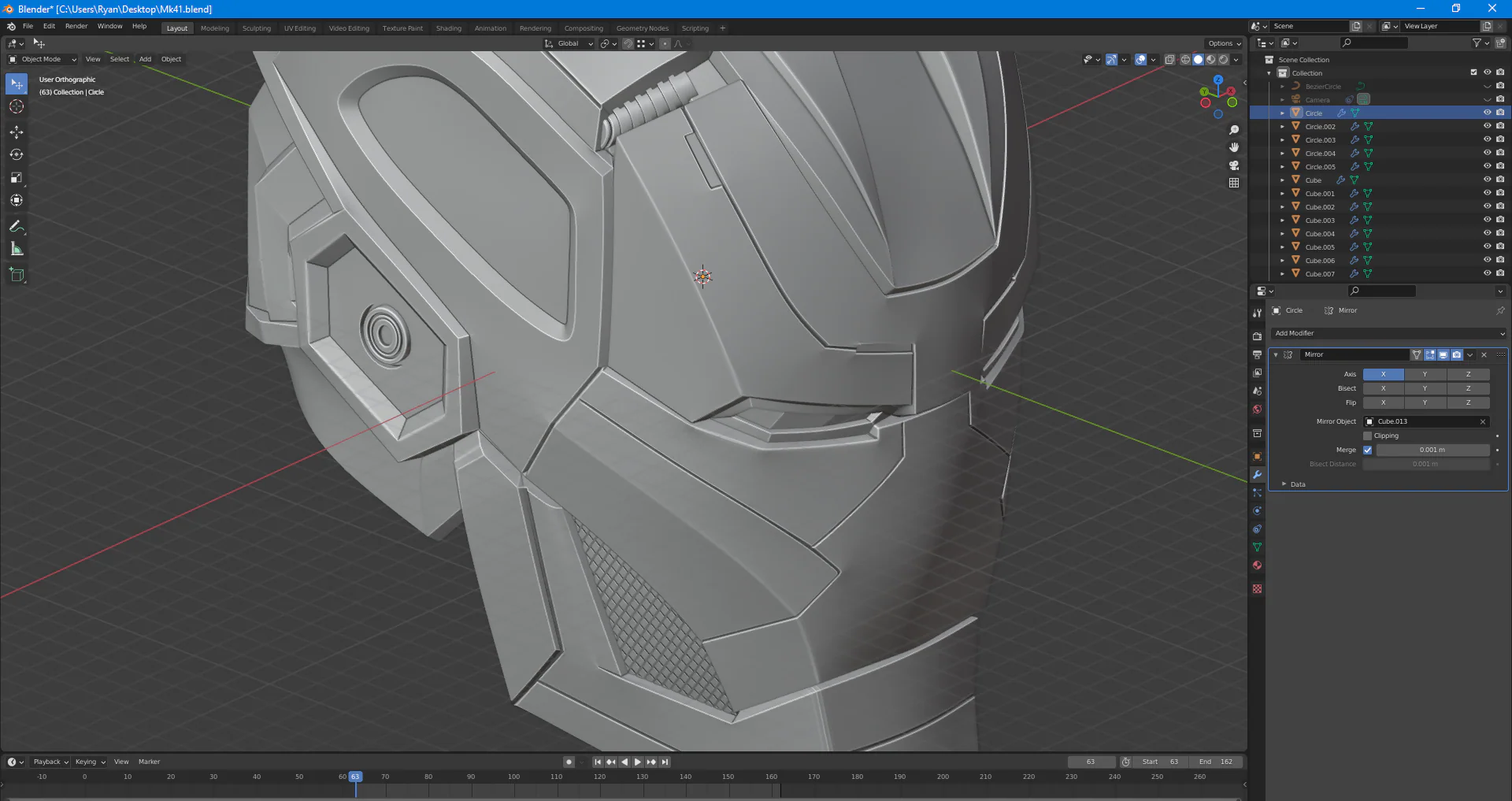Switch to the Sculpting workspace tab
Image resolution: width=1512 pixels, height=801 pixels.
[x=256, y=28]
